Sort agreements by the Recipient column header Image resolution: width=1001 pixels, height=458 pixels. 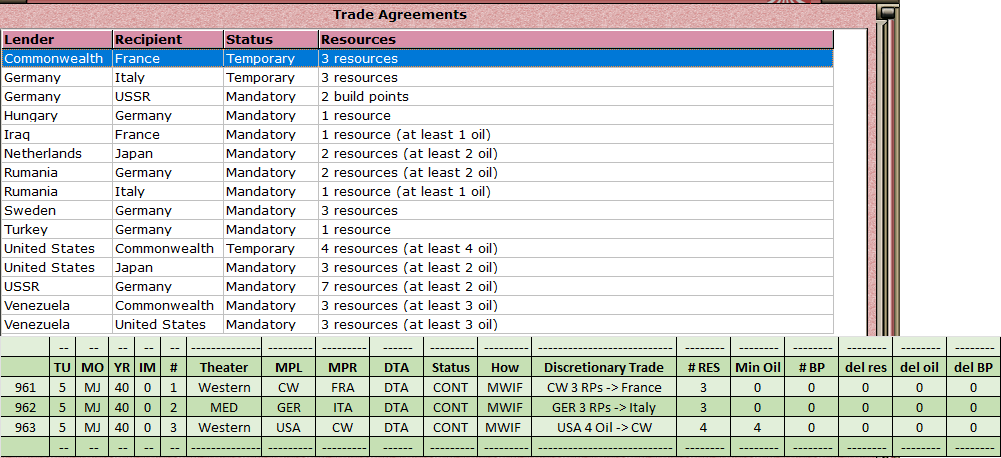tap(168, 40)
